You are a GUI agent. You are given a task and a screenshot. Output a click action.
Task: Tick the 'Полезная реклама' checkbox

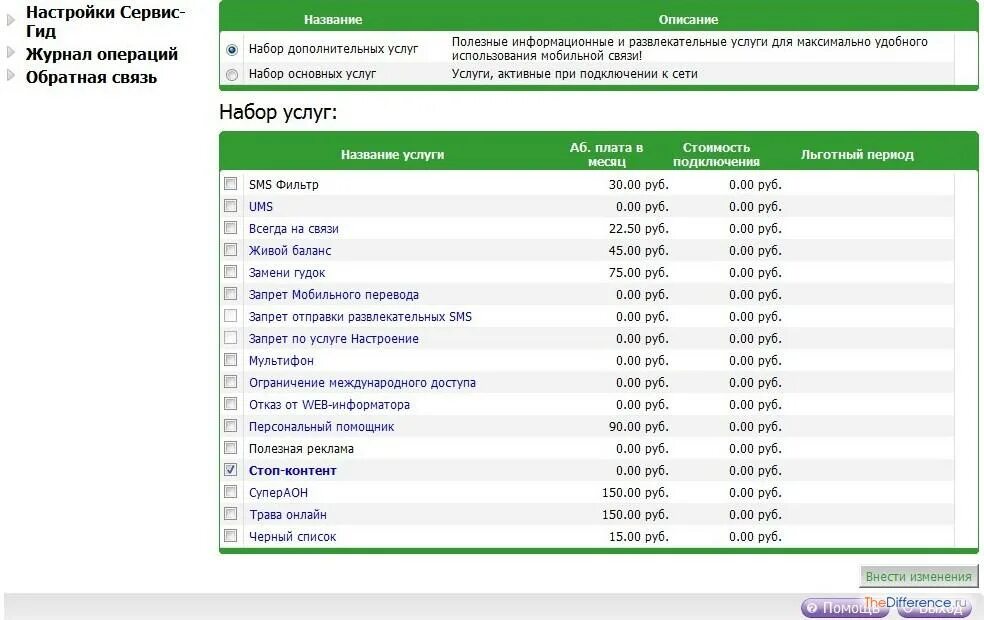coord(230,447)
